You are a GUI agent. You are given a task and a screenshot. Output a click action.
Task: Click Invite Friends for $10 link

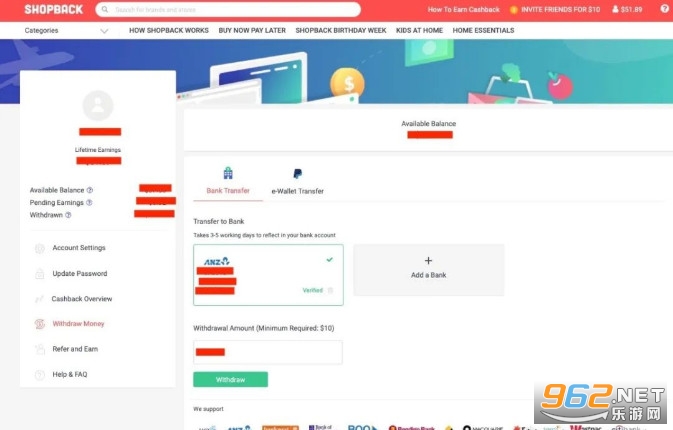pyautogui.click(x=561, y=9)
